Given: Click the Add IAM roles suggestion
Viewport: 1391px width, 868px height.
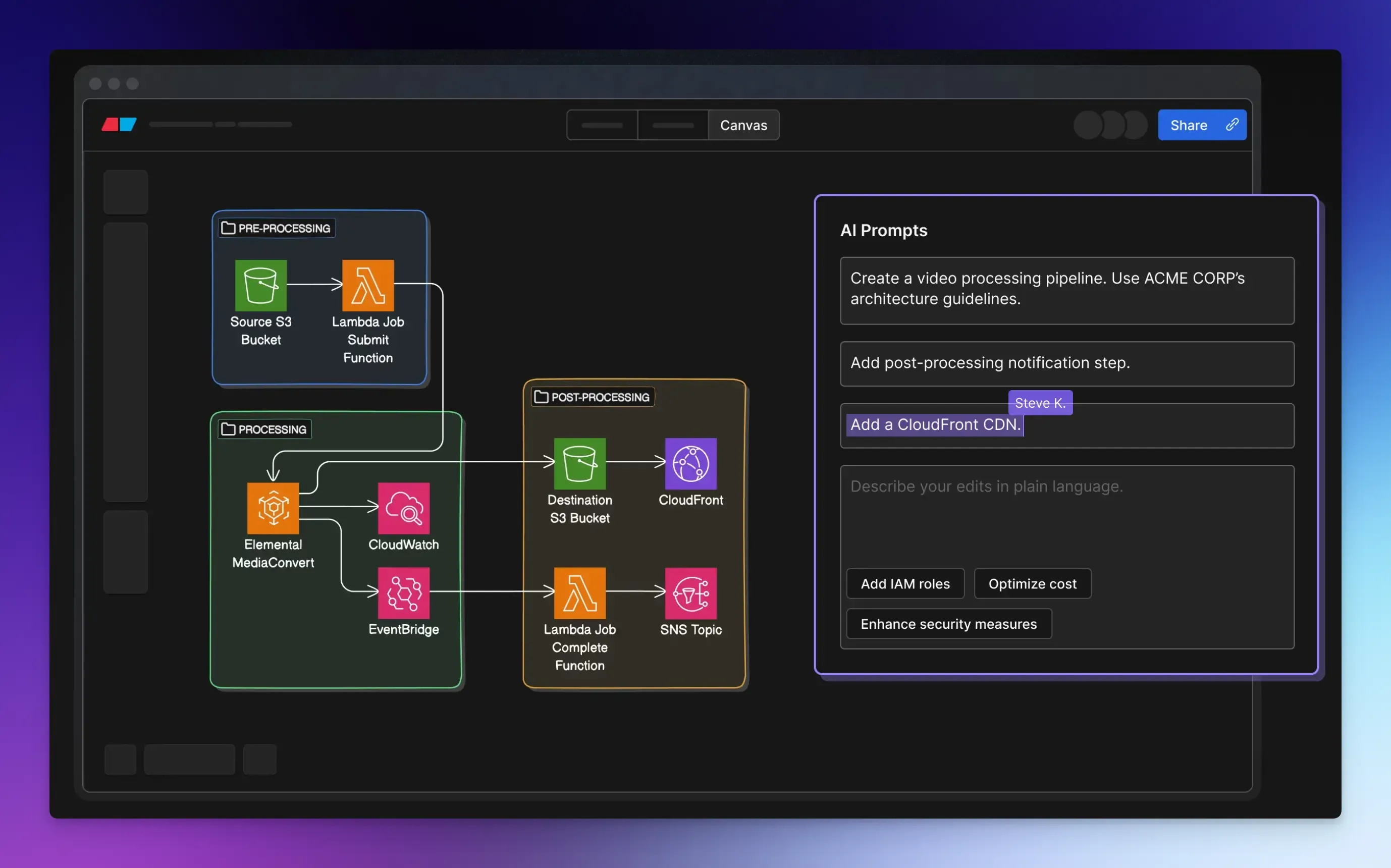Looking at the screenshot, I should coord(905,584).
